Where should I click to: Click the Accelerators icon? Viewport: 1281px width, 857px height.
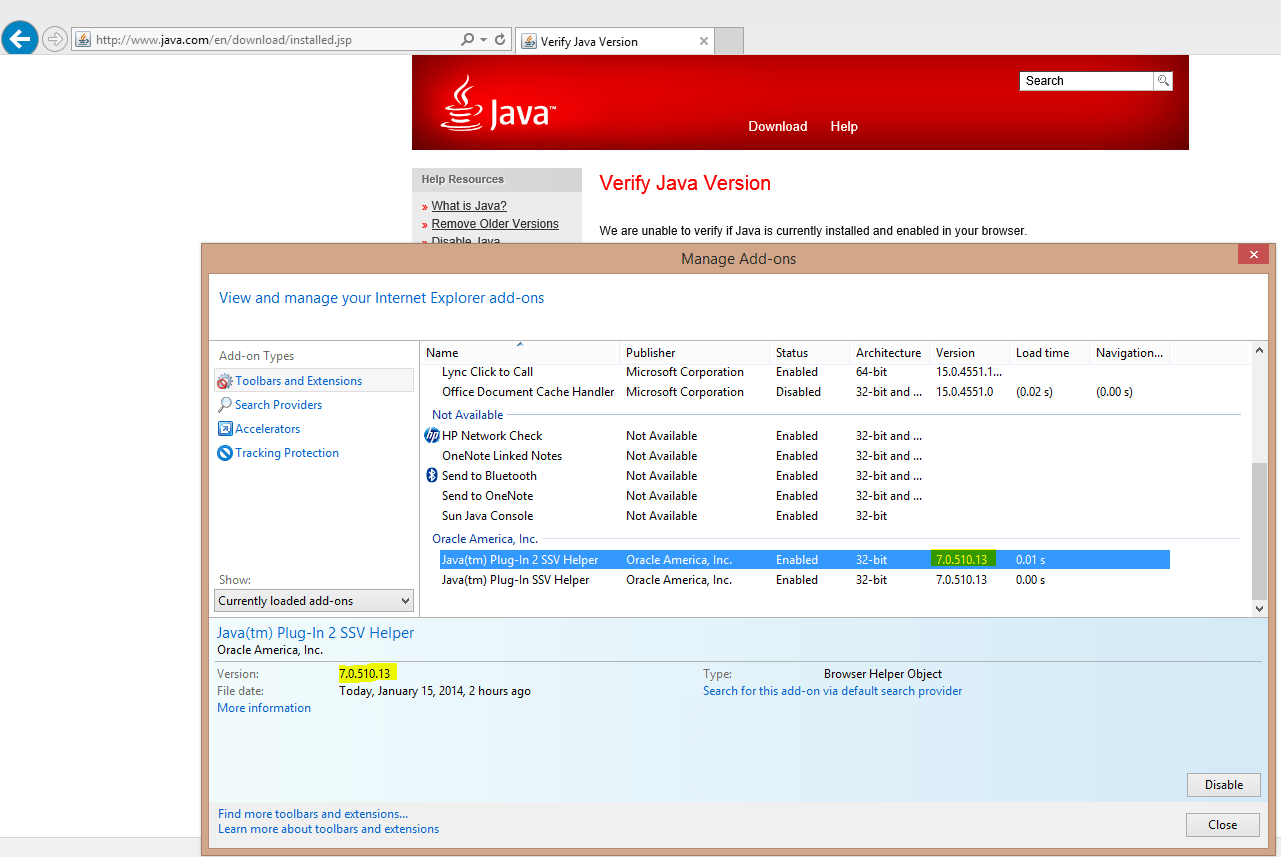[x=225, y=429]
